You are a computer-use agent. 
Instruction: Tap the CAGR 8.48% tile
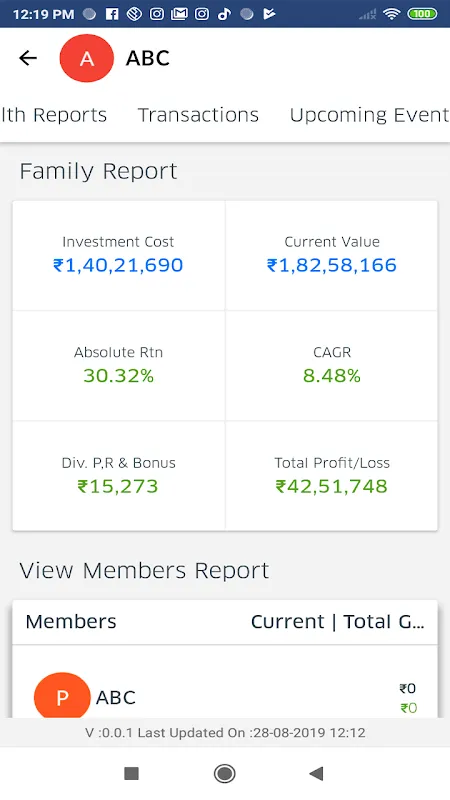point(332,366)
